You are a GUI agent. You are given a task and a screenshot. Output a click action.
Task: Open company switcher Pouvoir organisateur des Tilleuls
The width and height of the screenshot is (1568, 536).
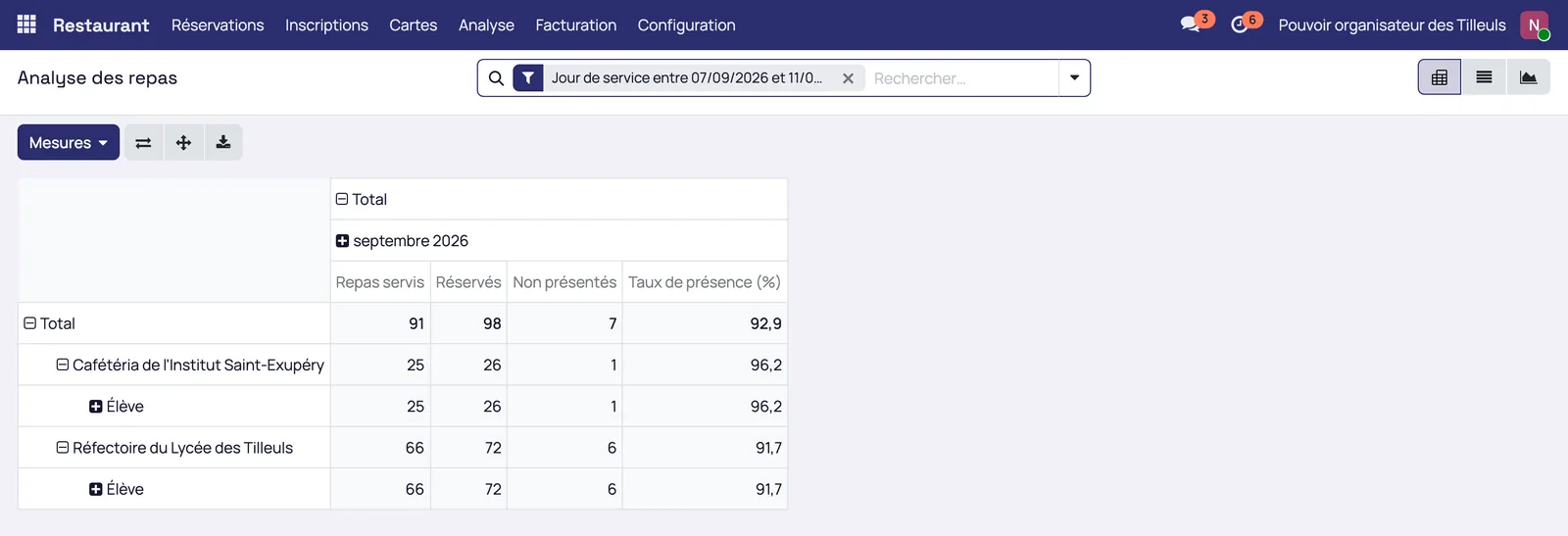(x=1392, y=24)
